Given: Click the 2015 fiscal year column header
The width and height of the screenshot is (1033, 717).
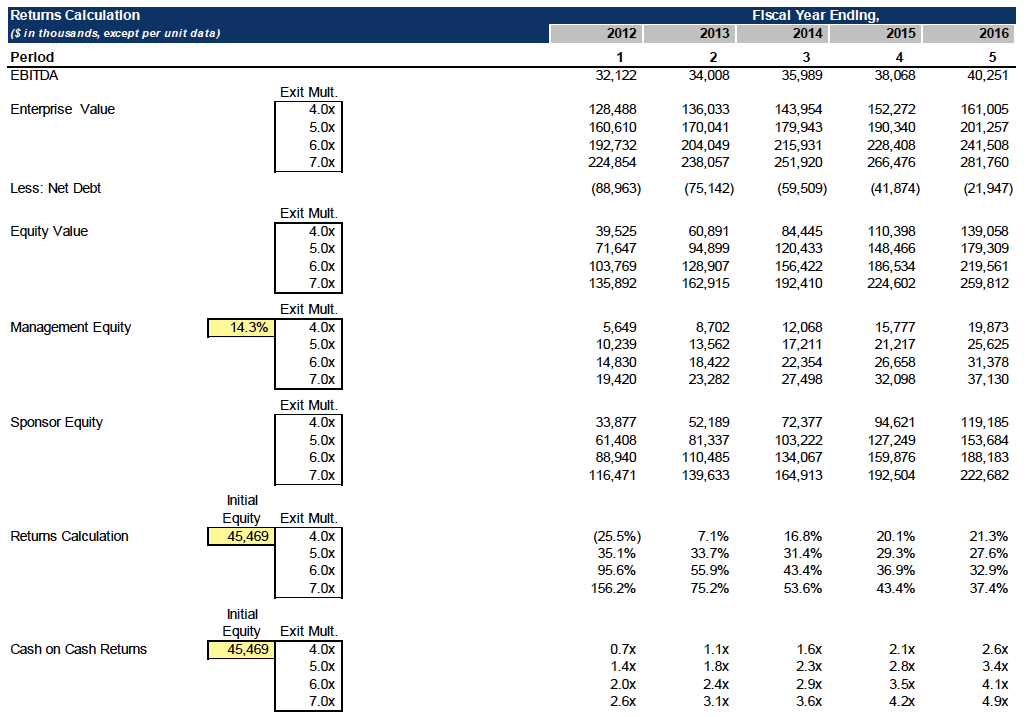Looking at the screenshot, I should pos(875,34).
